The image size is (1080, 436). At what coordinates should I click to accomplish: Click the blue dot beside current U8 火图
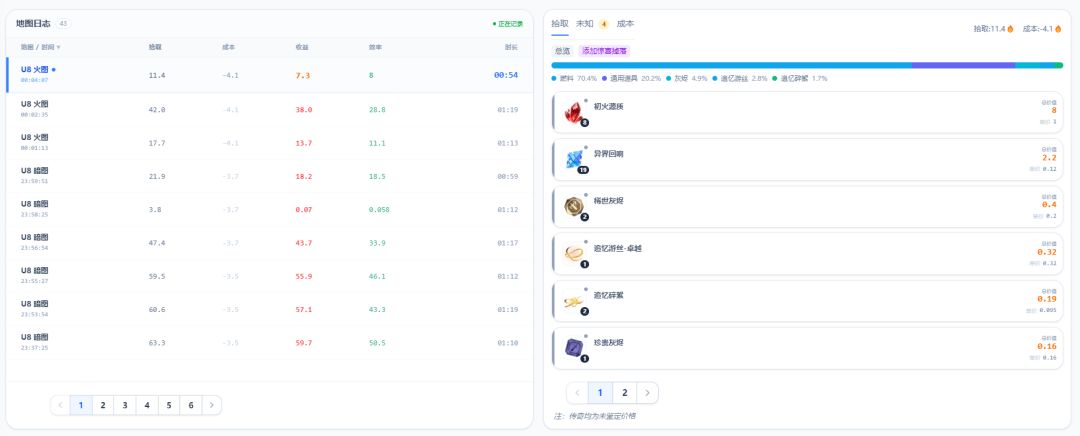(54, 70)
